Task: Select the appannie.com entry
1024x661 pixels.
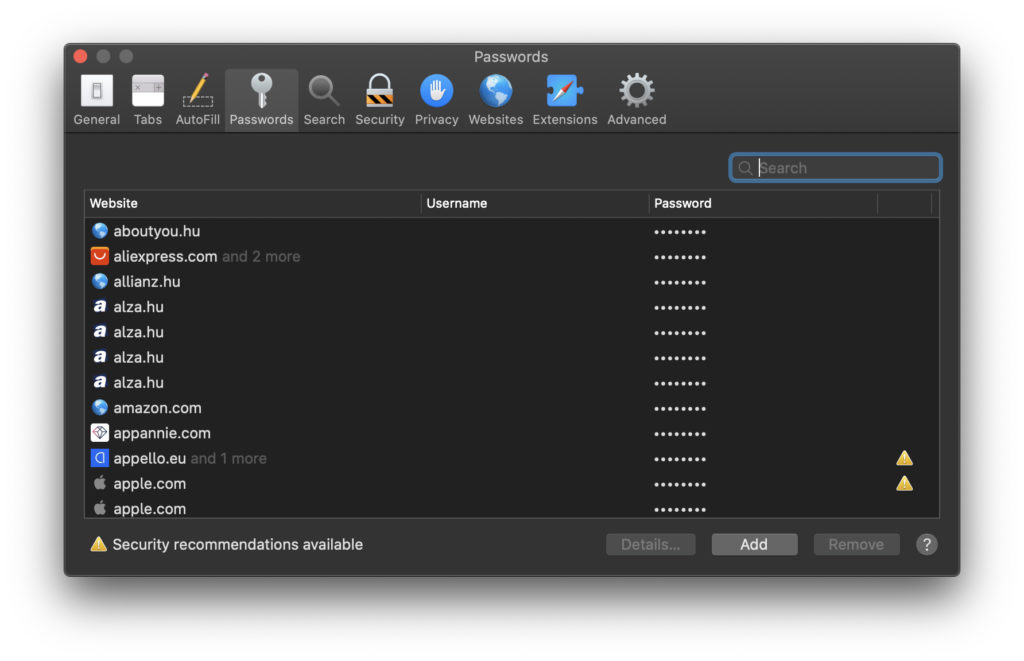Action: coord(511,433)
